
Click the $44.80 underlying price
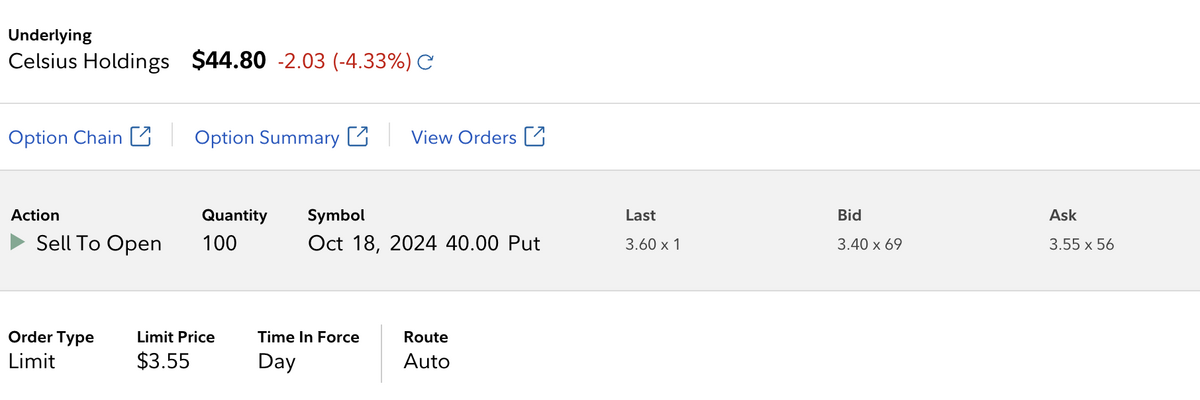point(229,61)
